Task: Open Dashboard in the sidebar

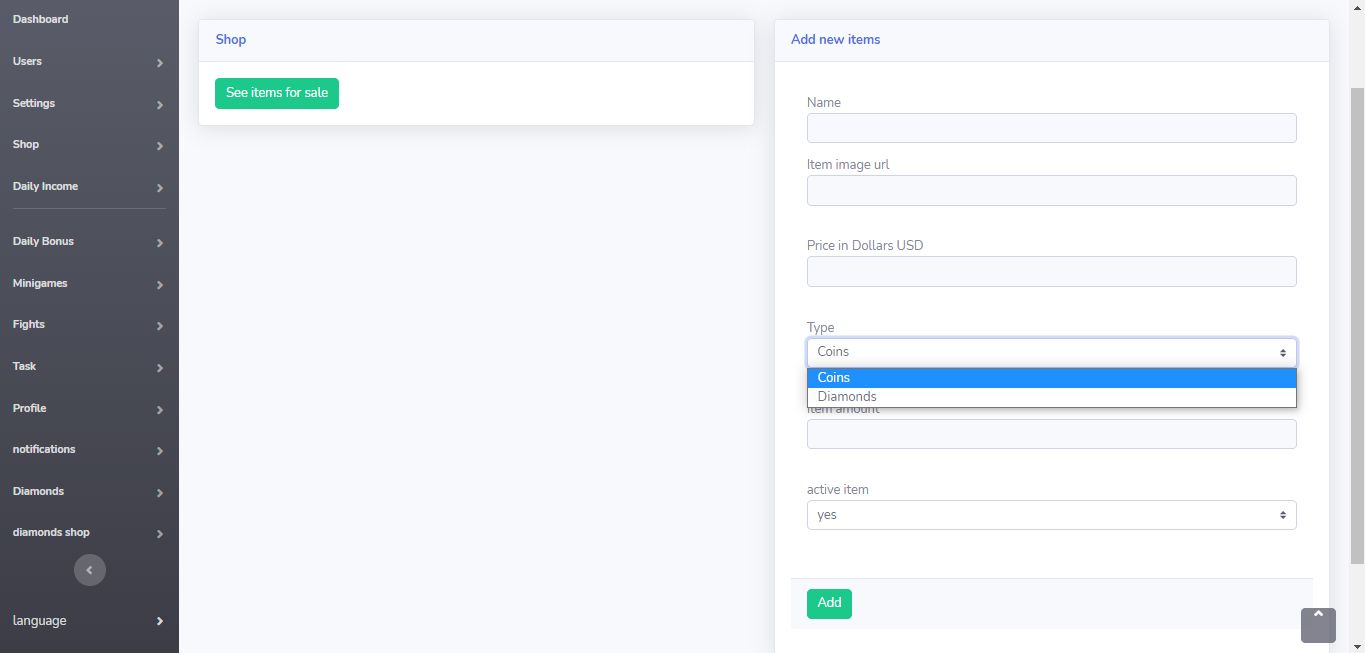Action: (x=41, y=19)
